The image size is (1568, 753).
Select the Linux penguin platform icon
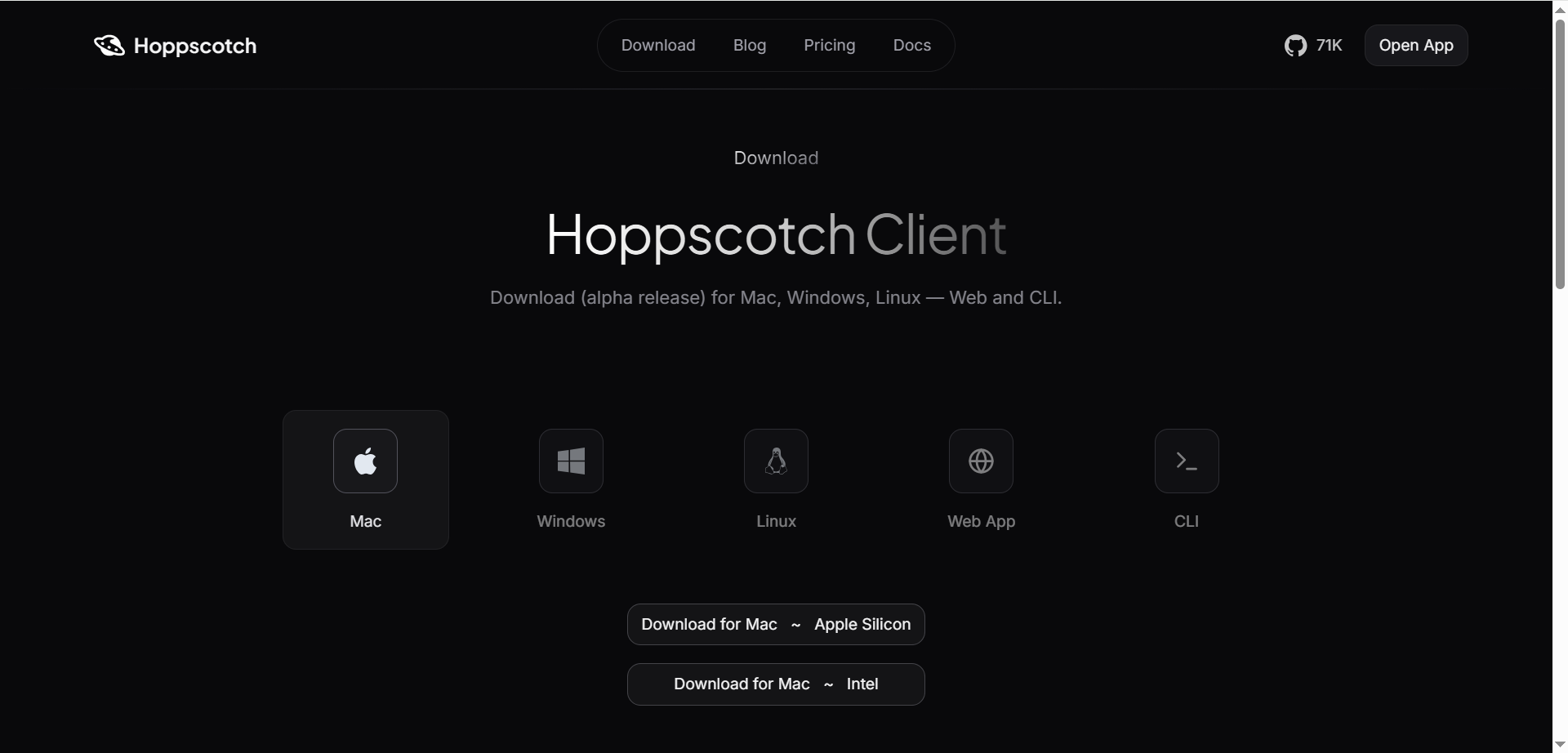(776, 461)
